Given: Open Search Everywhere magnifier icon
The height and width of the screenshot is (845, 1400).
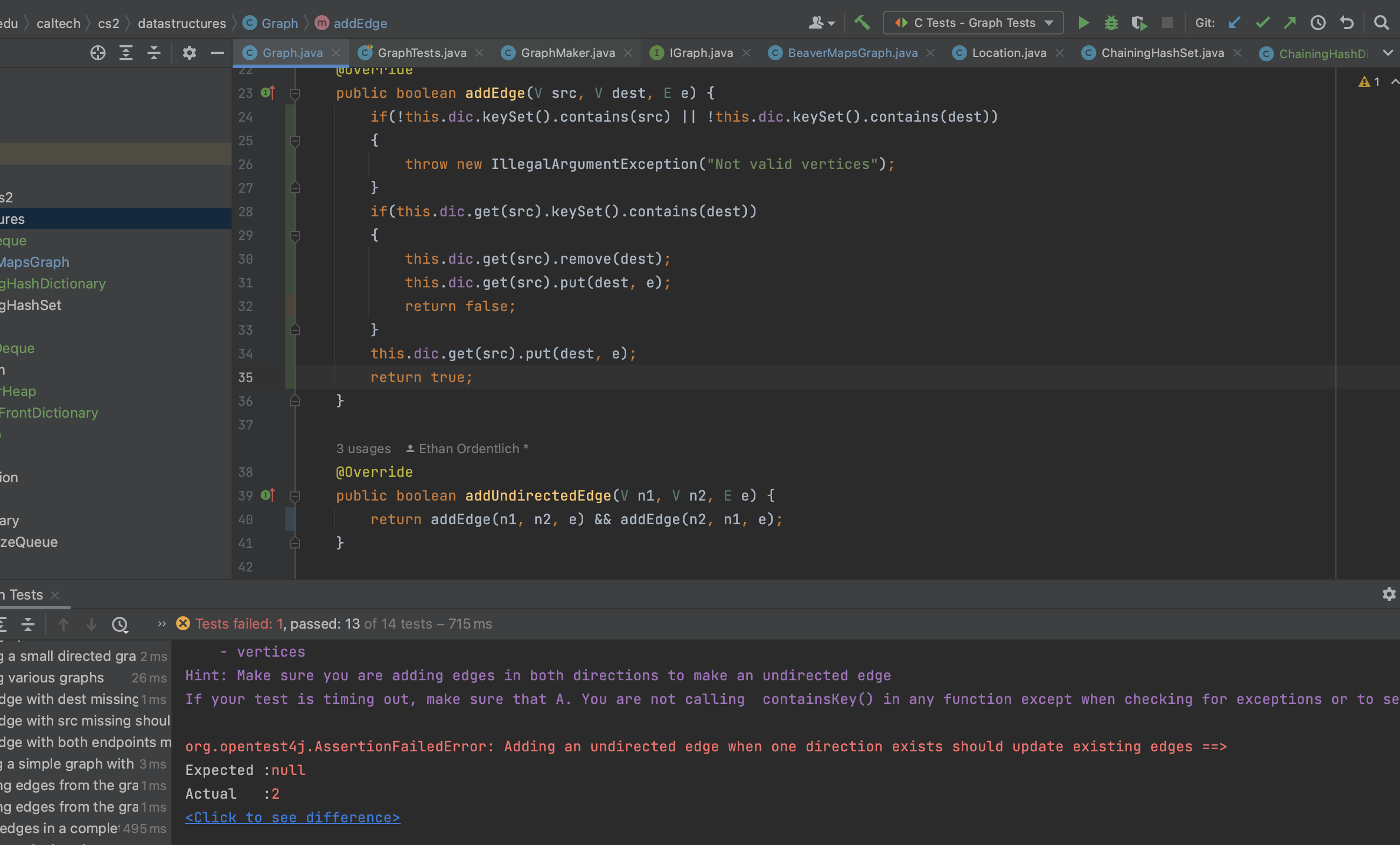Looking at the screenshot, I should click(x=1382, y=23).
